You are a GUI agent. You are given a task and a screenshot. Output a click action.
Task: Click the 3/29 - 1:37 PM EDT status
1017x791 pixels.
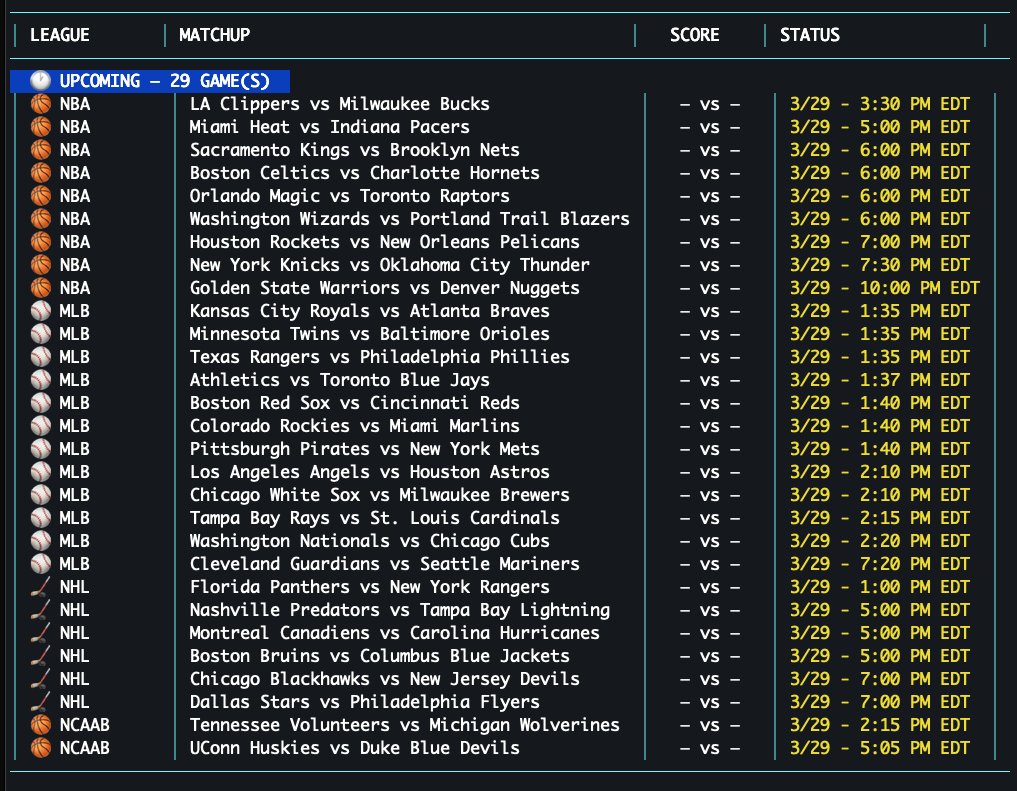point(879,380)
